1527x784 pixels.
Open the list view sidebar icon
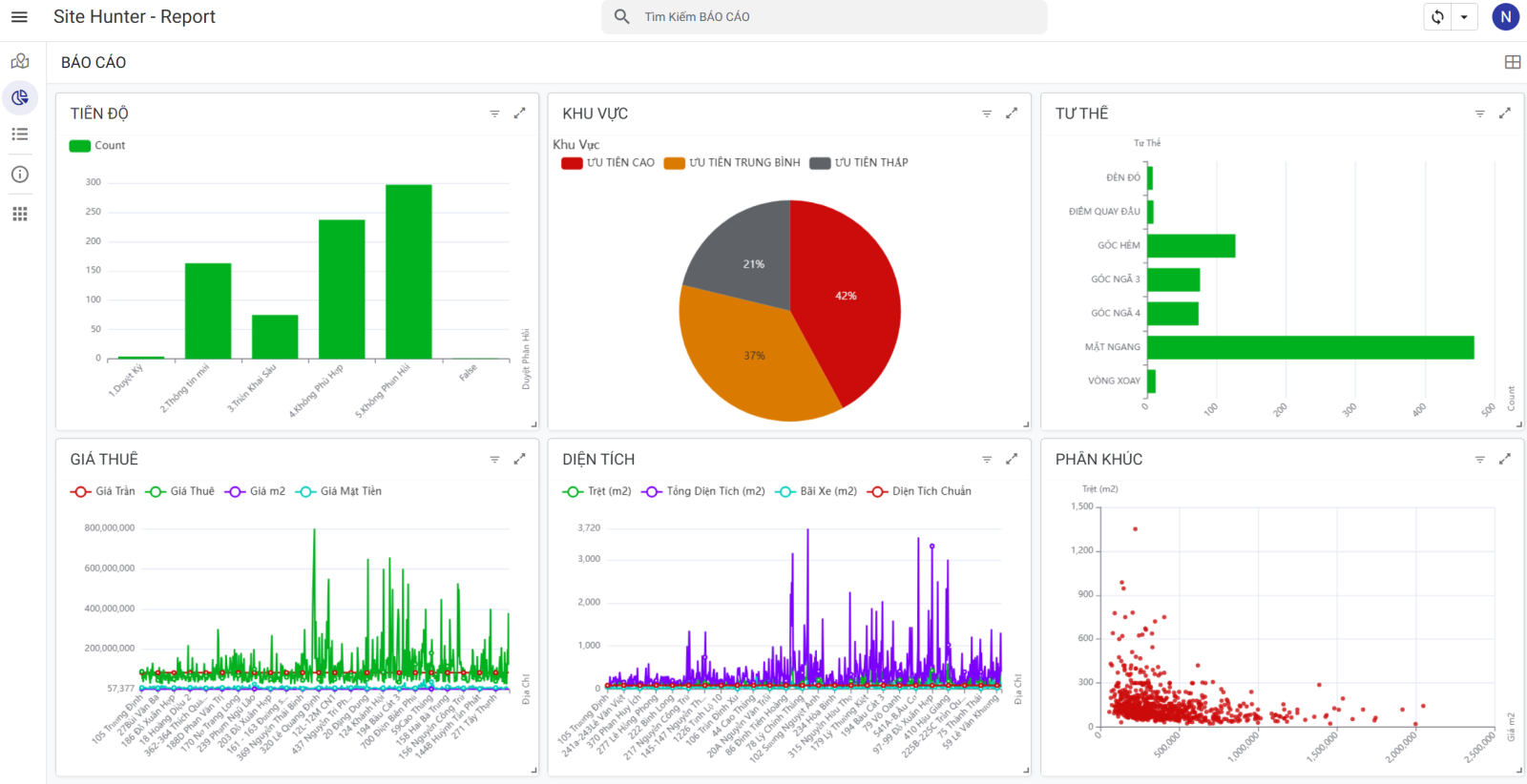[20, 134]
